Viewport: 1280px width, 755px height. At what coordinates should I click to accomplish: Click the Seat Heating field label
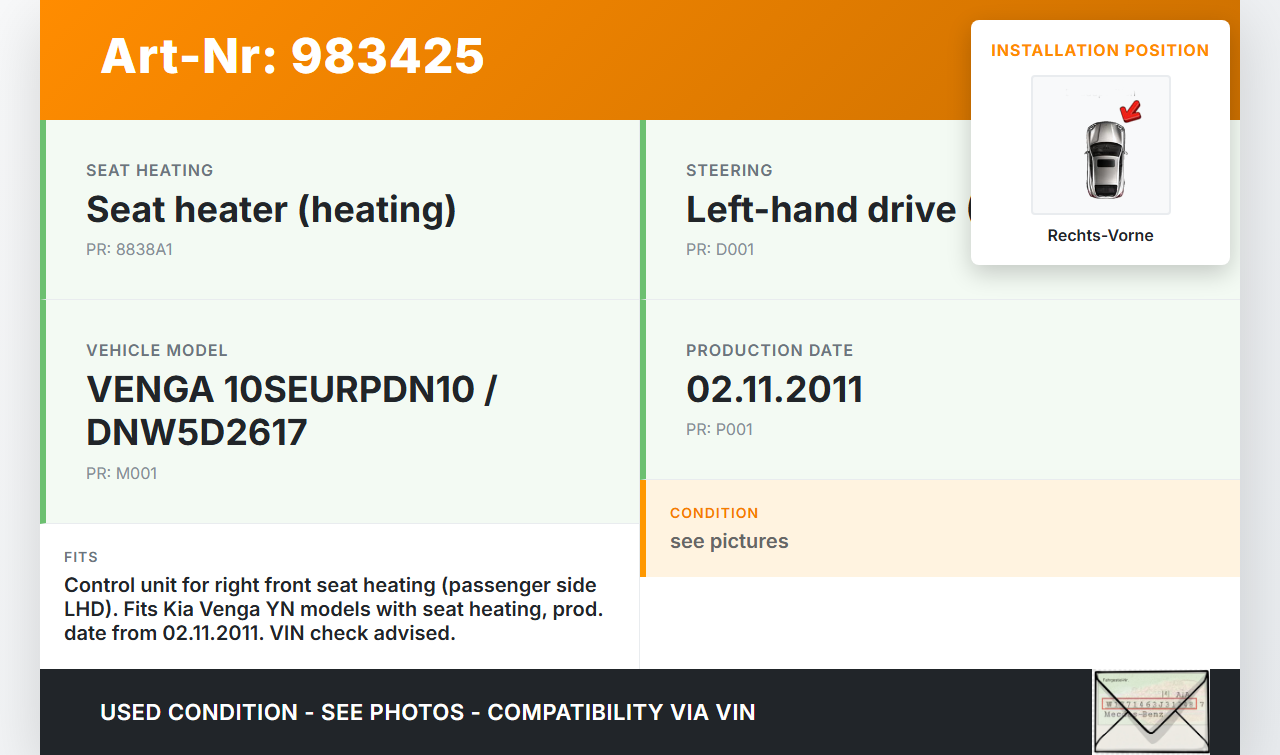(150, 171)
